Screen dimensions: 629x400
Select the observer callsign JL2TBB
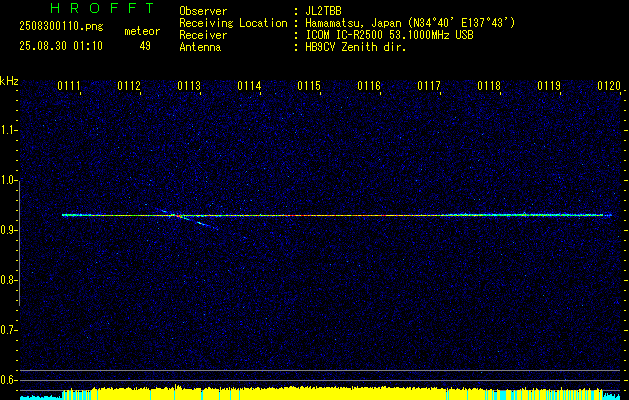(x=323, y=11)
